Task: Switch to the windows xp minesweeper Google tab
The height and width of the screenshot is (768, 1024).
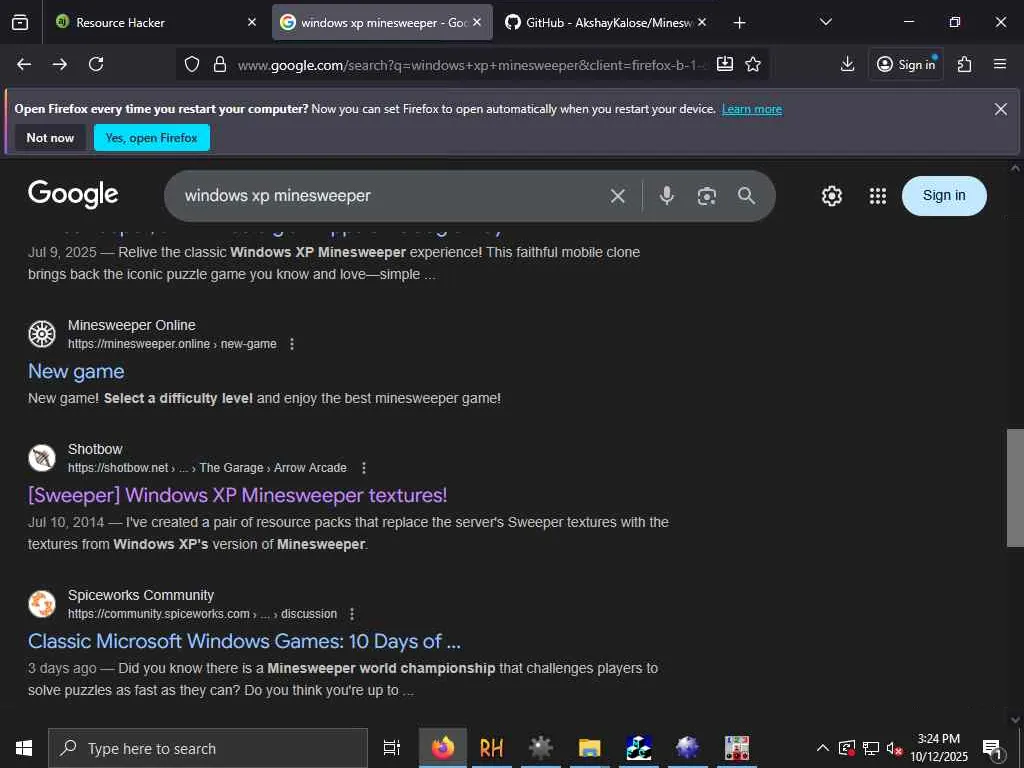Action: pyautogui.click(x=382, y=23)
